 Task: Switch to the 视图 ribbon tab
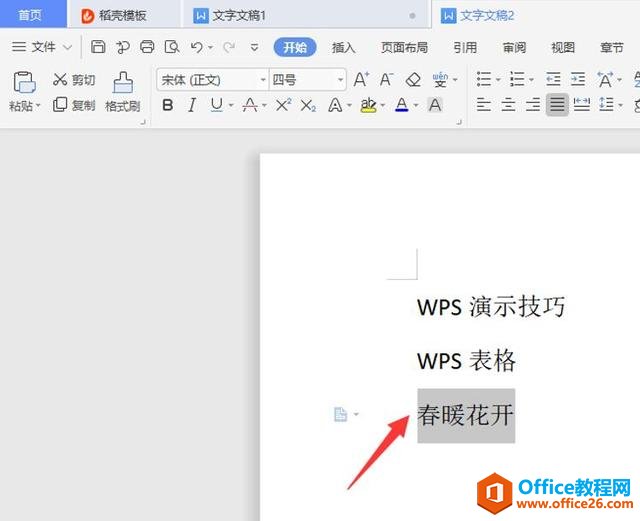click(x=563, y=48)
